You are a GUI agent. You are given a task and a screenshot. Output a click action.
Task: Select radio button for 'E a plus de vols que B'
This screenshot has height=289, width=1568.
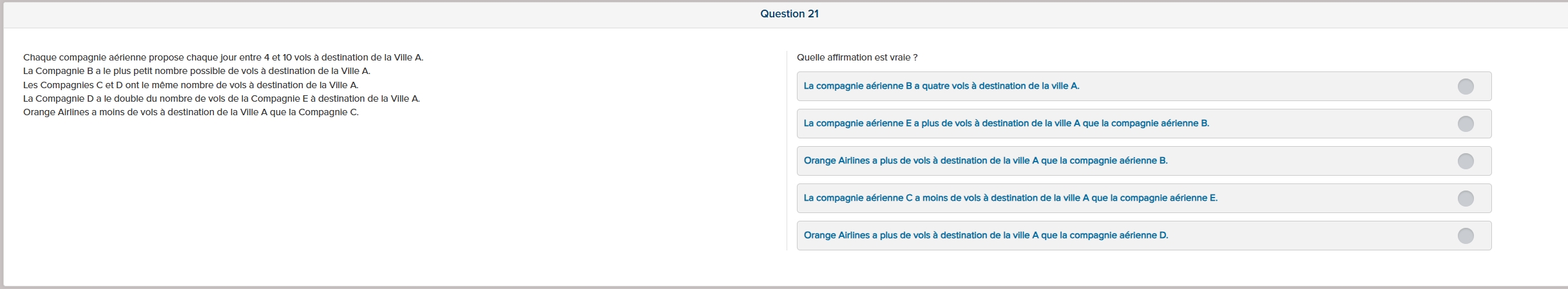click(x=1466, y=124)
